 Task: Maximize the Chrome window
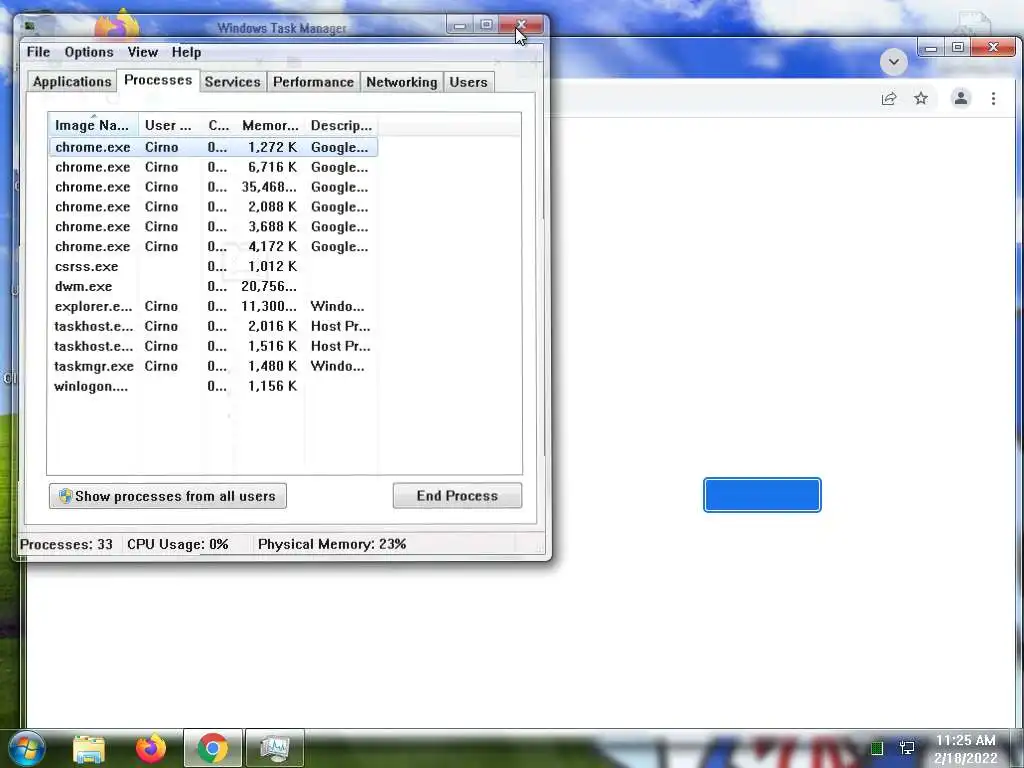pos(958,48)
